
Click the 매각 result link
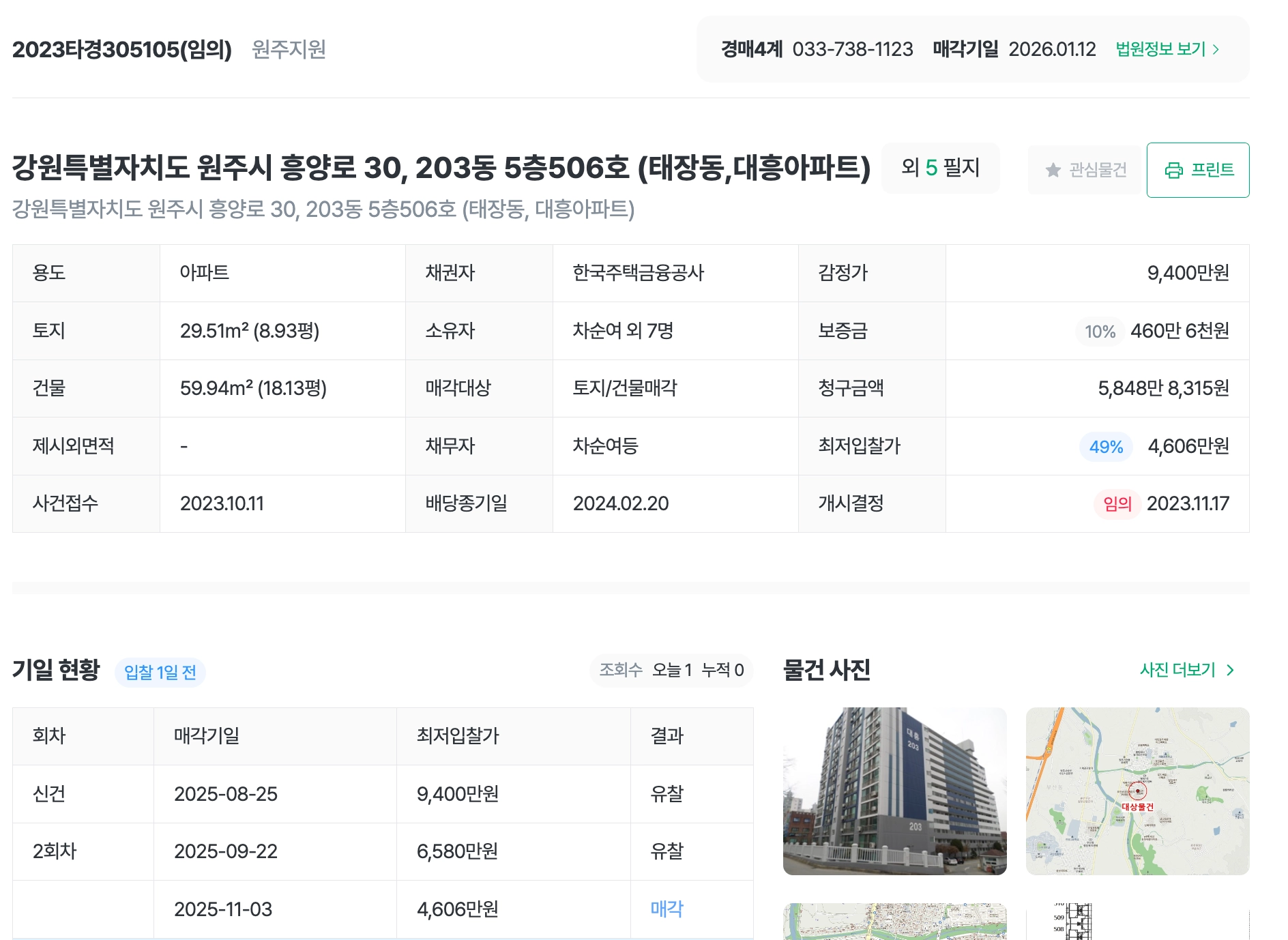[x=667, y=909]
